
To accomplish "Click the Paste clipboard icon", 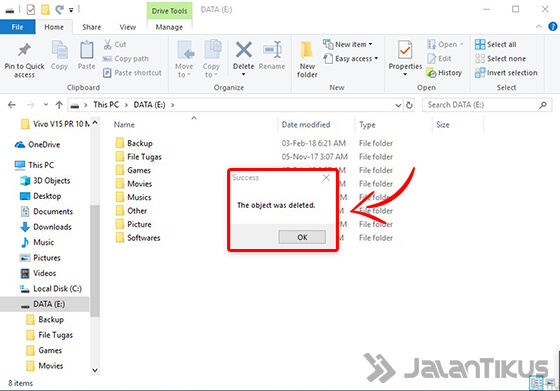I will pos(86,50).
